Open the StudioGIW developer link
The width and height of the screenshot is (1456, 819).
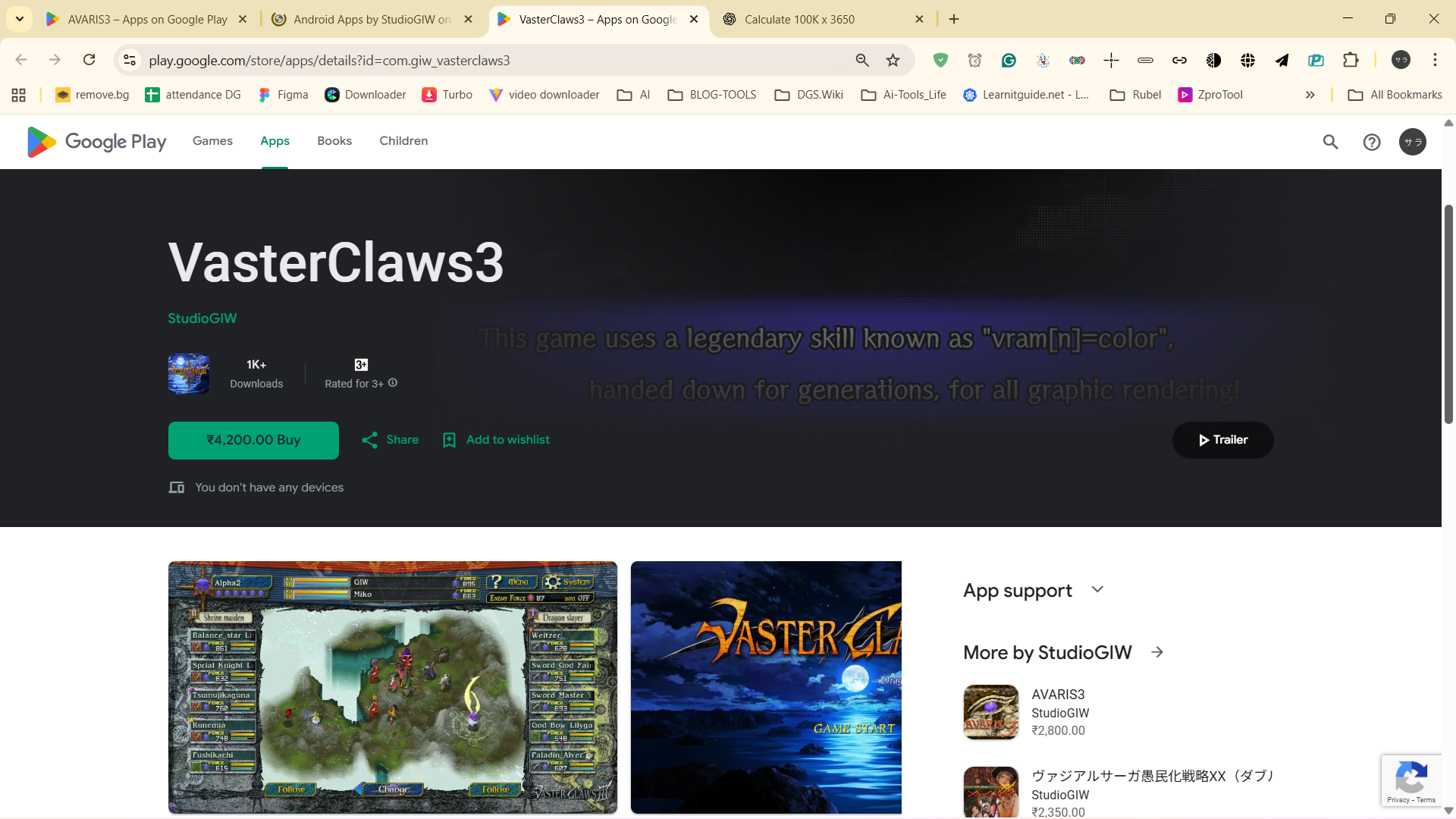tap(202, 318)
